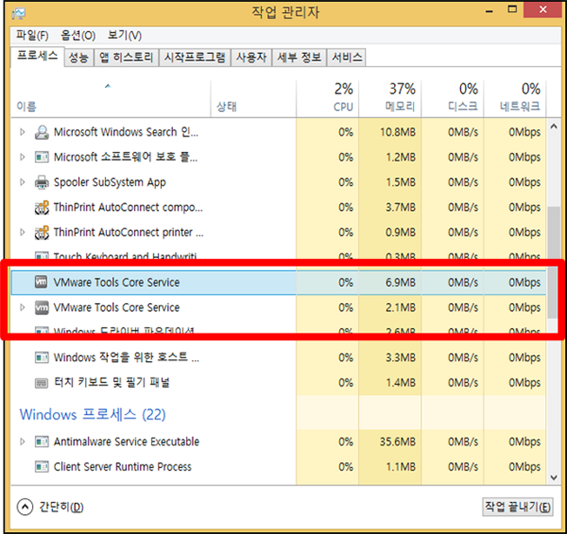Open the 옵션(O) menu
This screenshot has width=567, height=534.
(x=78, y=35)
